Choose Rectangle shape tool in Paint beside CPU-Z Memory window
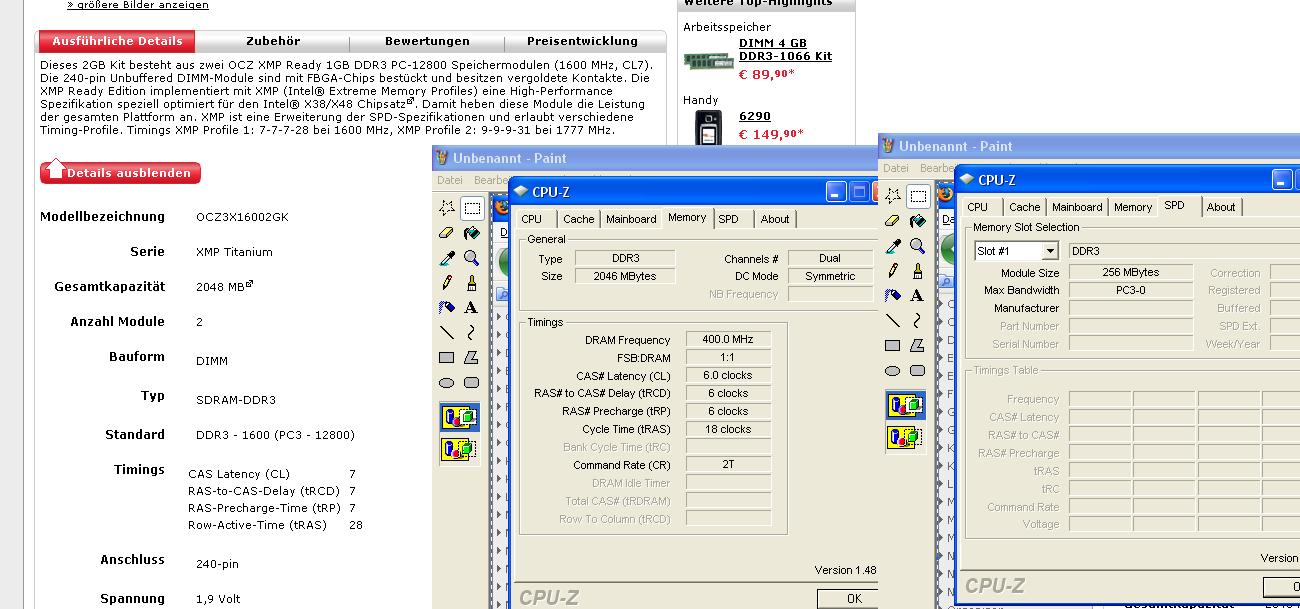1300x609 pixels. (446, 358)
